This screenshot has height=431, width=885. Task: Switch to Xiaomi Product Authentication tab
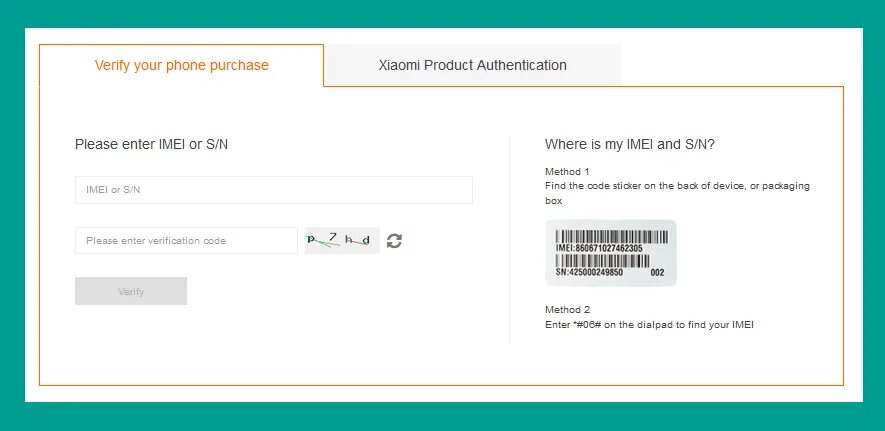tap(472, 65)
